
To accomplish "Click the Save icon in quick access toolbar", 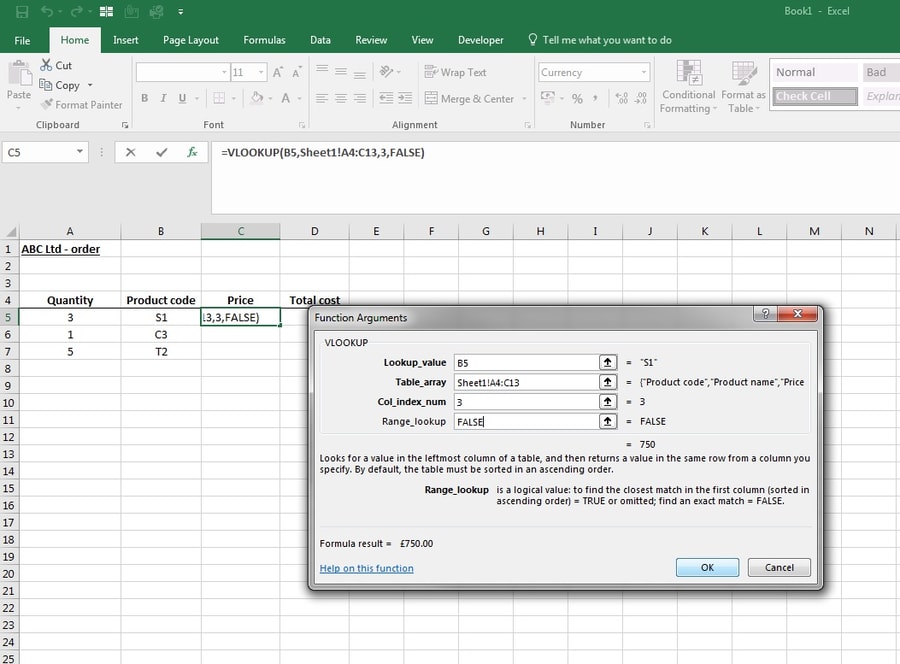I will (22, 11).
